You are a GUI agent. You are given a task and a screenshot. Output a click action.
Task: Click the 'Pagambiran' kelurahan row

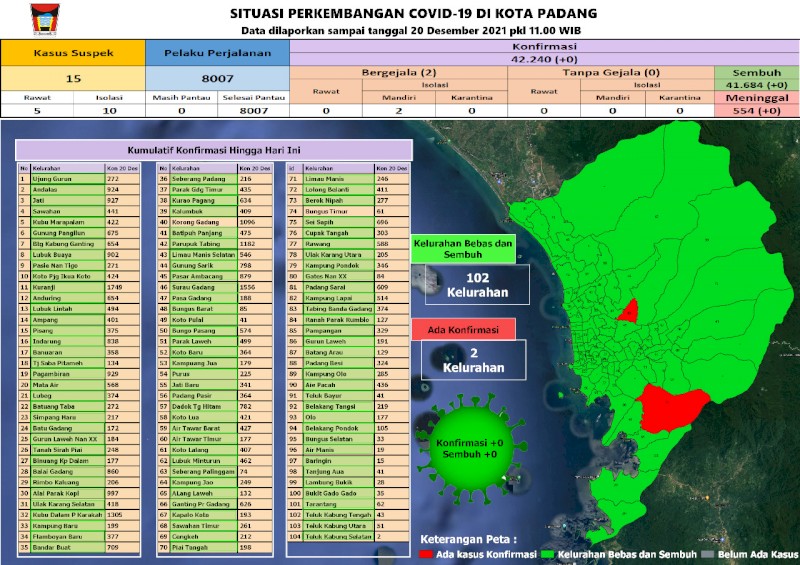tap(79, 374)
